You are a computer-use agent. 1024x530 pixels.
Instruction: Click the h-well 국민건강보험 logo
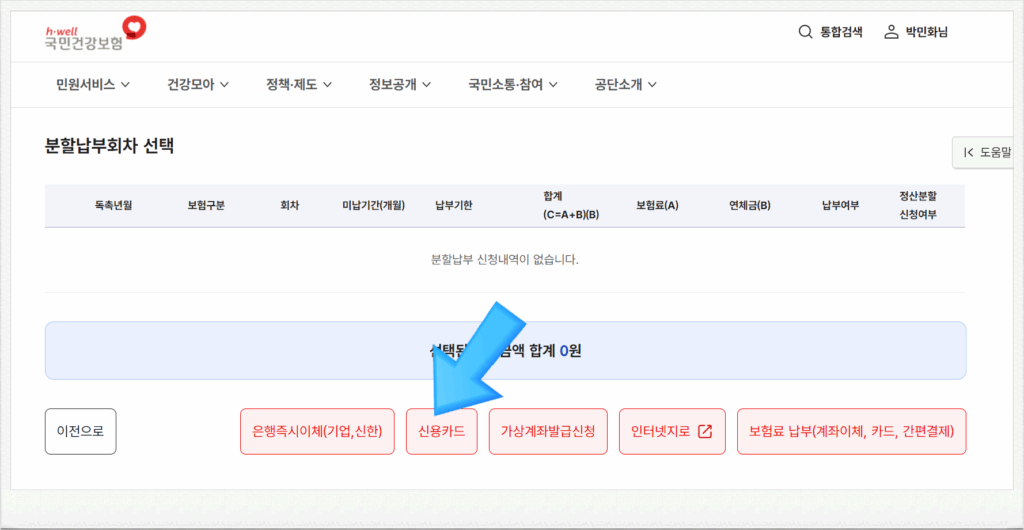[x=95, y=35]
